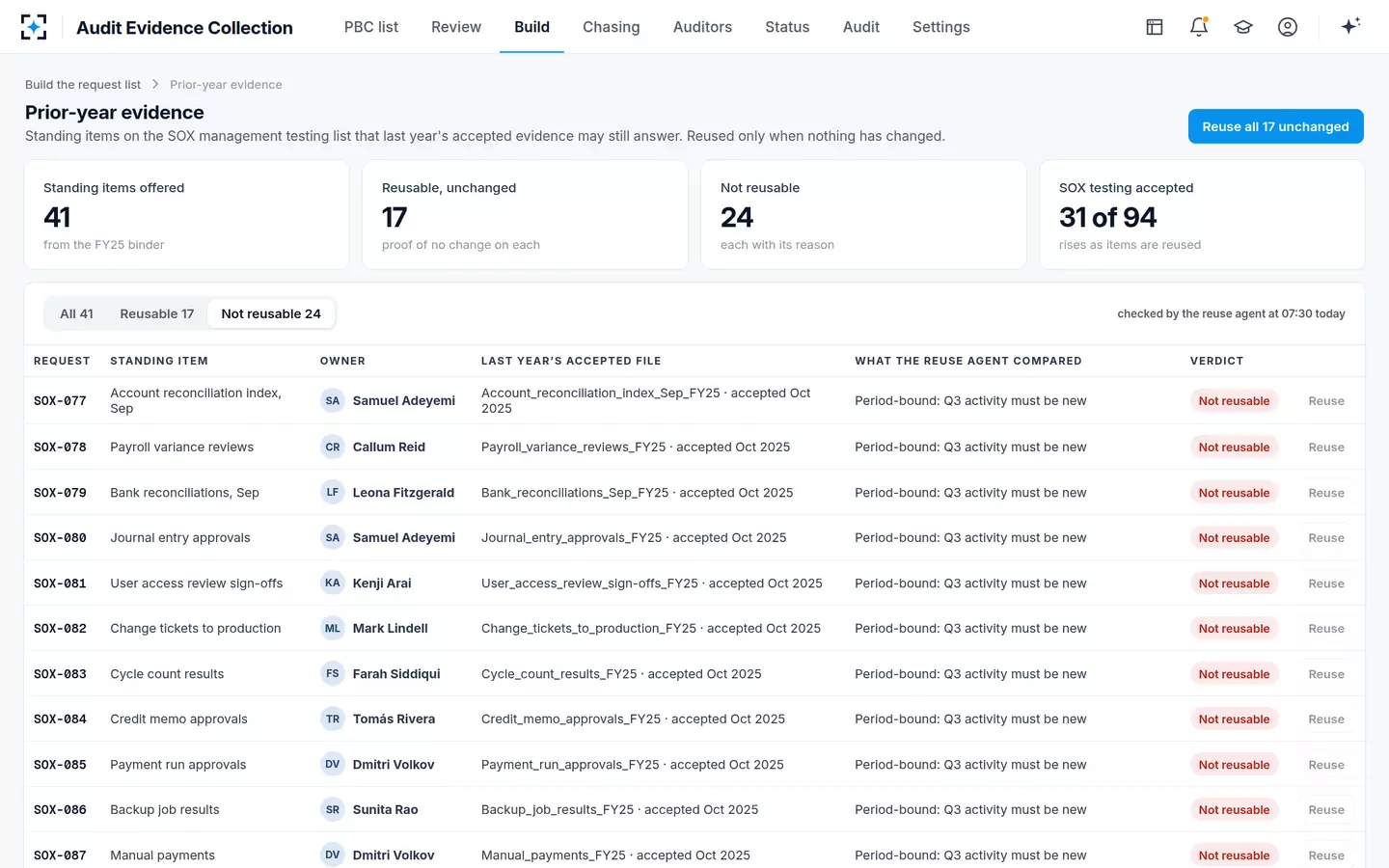Screen dimensions: 1389x868
Task: Open the Status tab
Action: coord(787,27)
